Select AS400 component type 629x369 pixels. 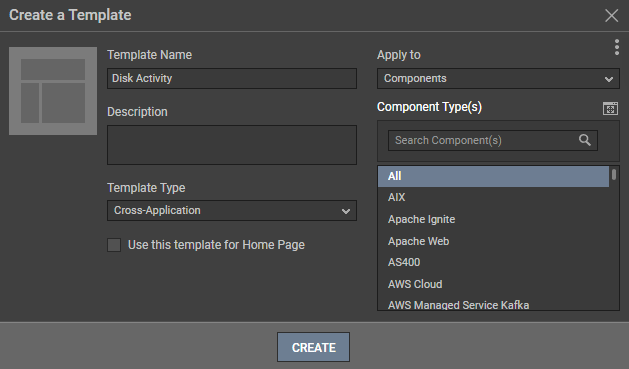[493, 262]
